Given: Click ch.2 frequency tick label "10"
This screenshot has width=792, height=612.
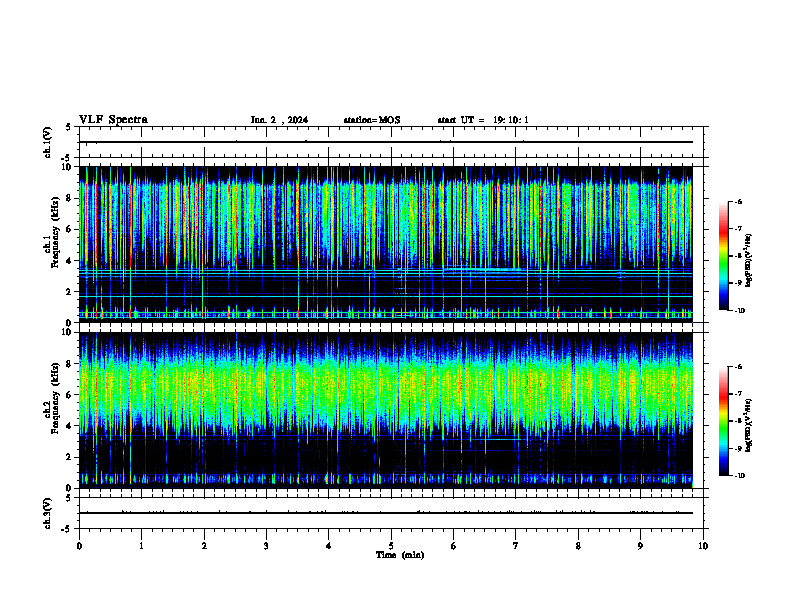Looking at the screenshot, I should (x=67, y=332).
